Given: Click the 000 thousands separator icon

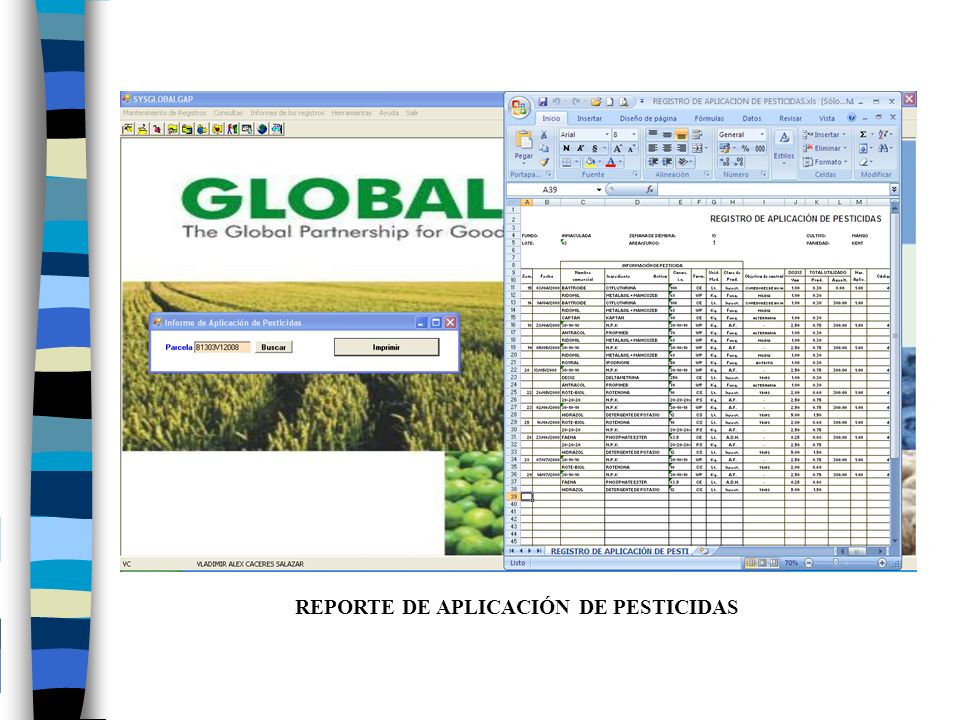Looking at the screenshot, I should coord(760,148).
